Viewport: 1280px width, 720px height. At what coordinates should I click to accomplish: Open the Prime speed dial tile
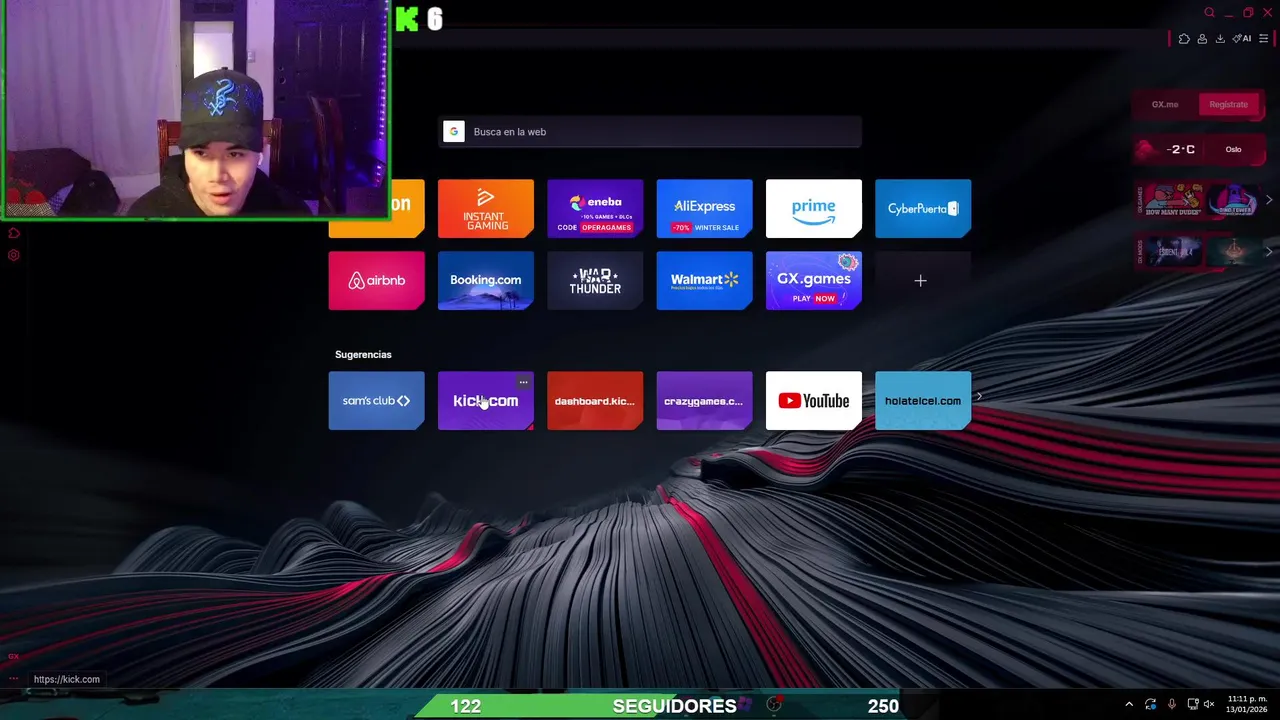(814, 209)
